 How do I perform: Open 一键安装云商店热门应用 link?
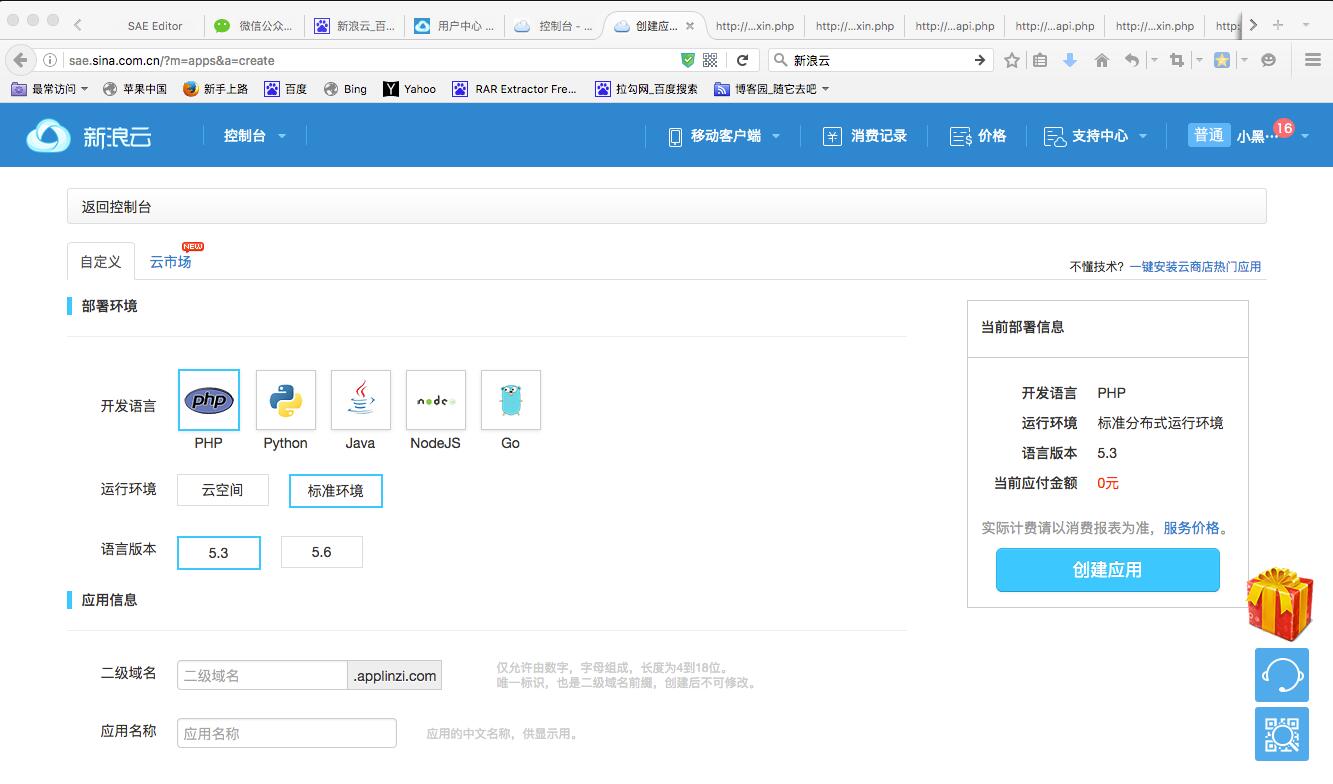tap(1195, 267)
